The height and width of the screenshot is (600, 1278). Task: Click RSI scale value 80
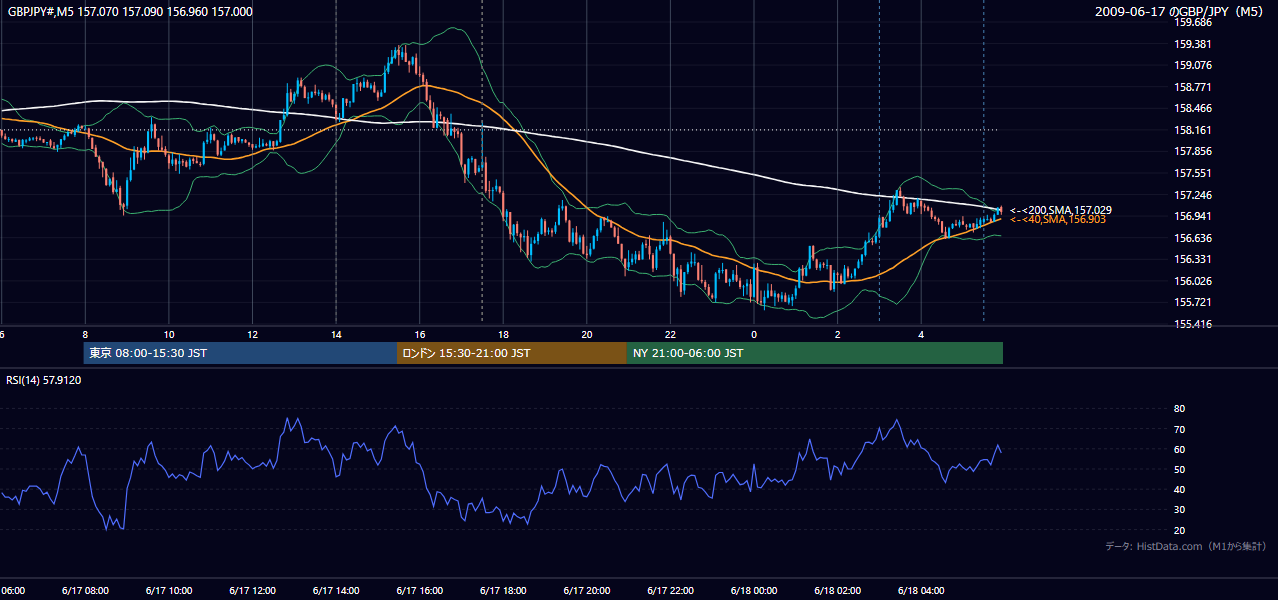click(1179, 409)
